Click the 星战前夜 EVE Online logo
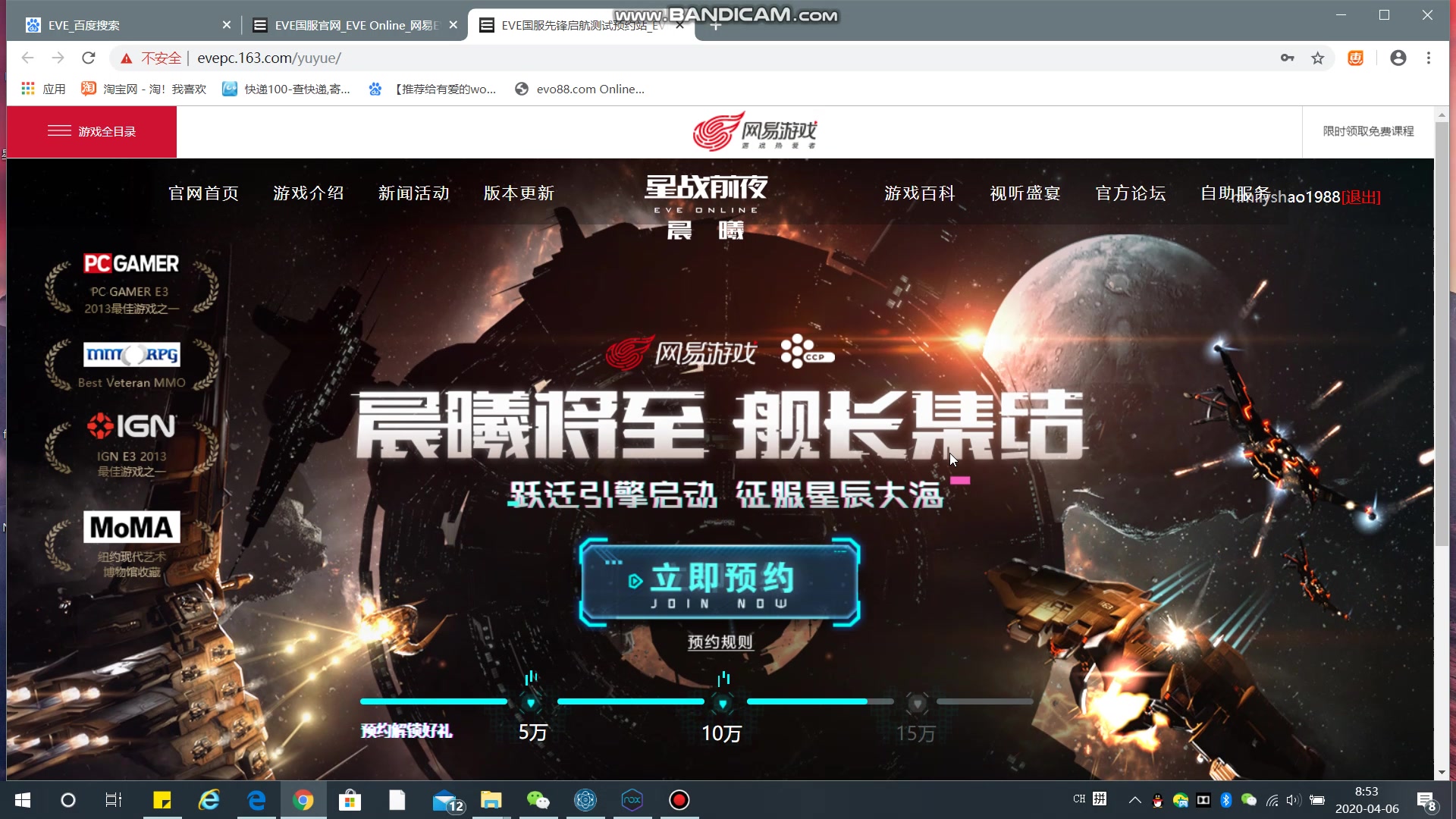 pos(706,206)
